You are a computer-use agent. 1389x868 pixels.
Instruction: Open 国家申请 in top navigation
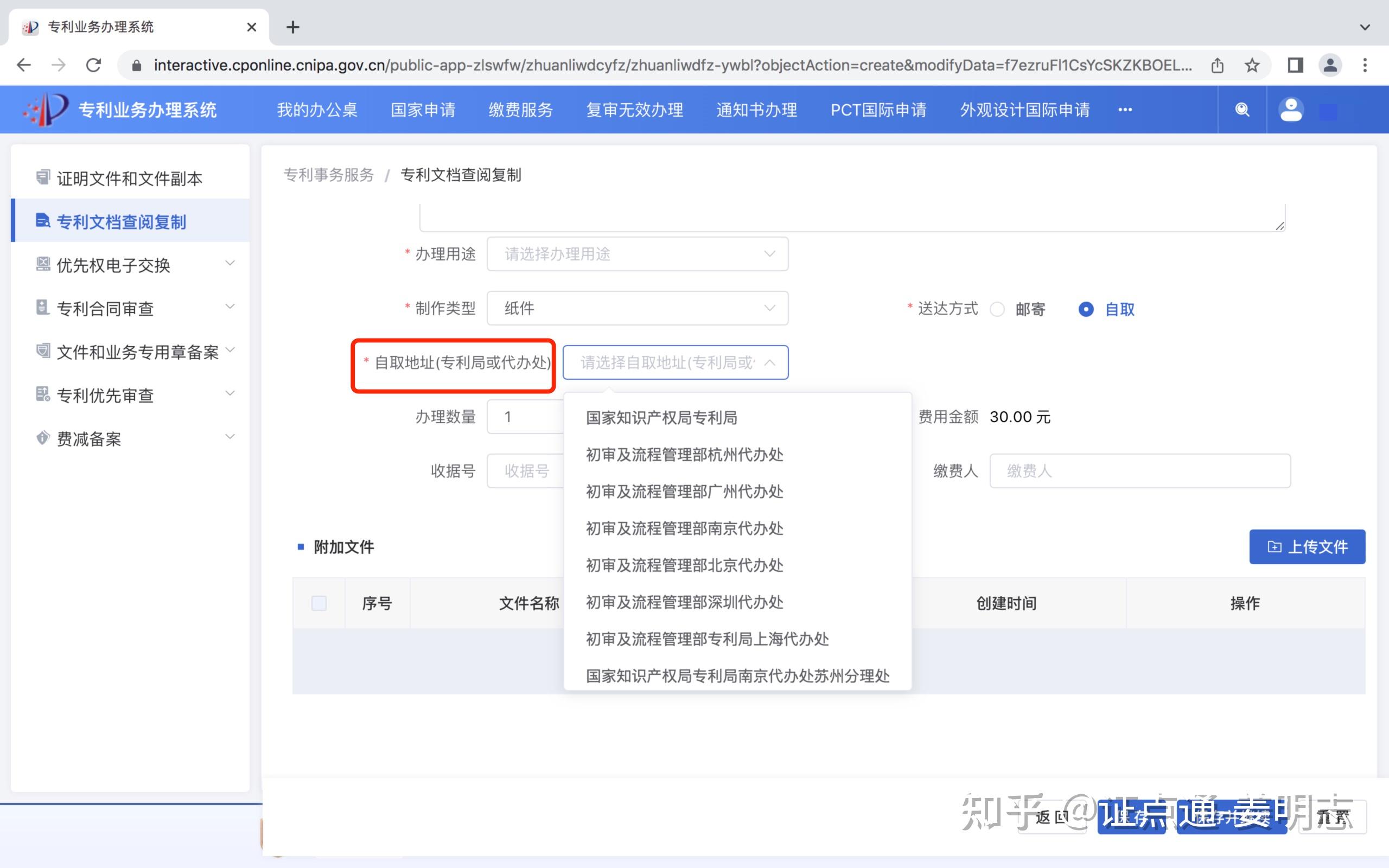[423, 110]
